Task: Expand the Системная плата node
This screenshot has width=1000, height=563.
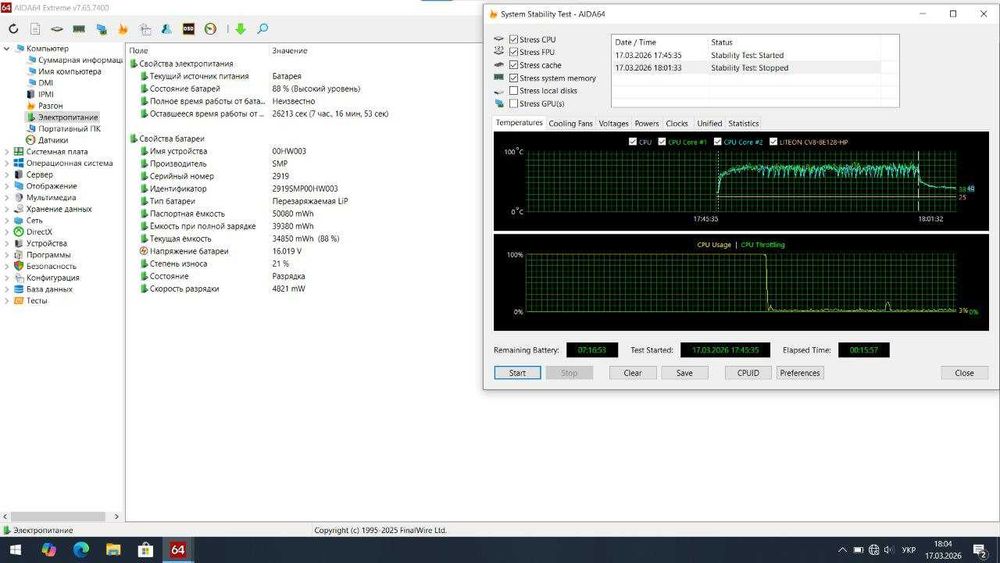Action: (x=6, y=152)
